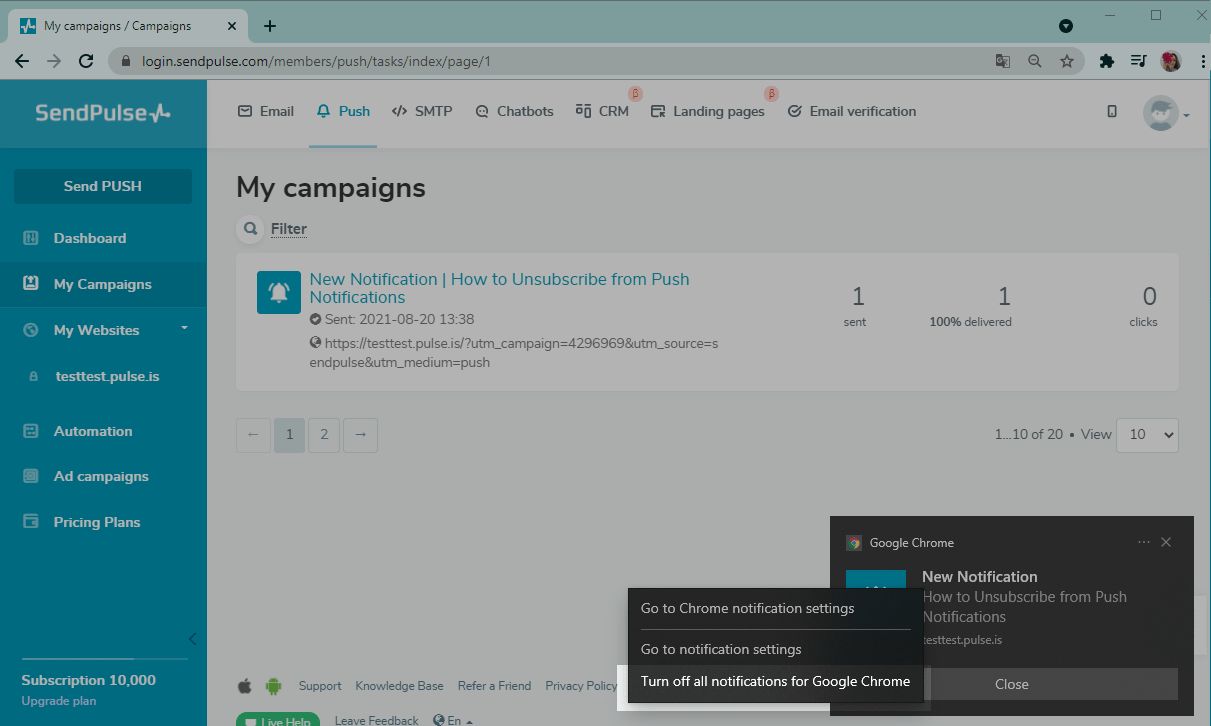Click the Support footer link
1211x726 pixels.
(320, 686)
